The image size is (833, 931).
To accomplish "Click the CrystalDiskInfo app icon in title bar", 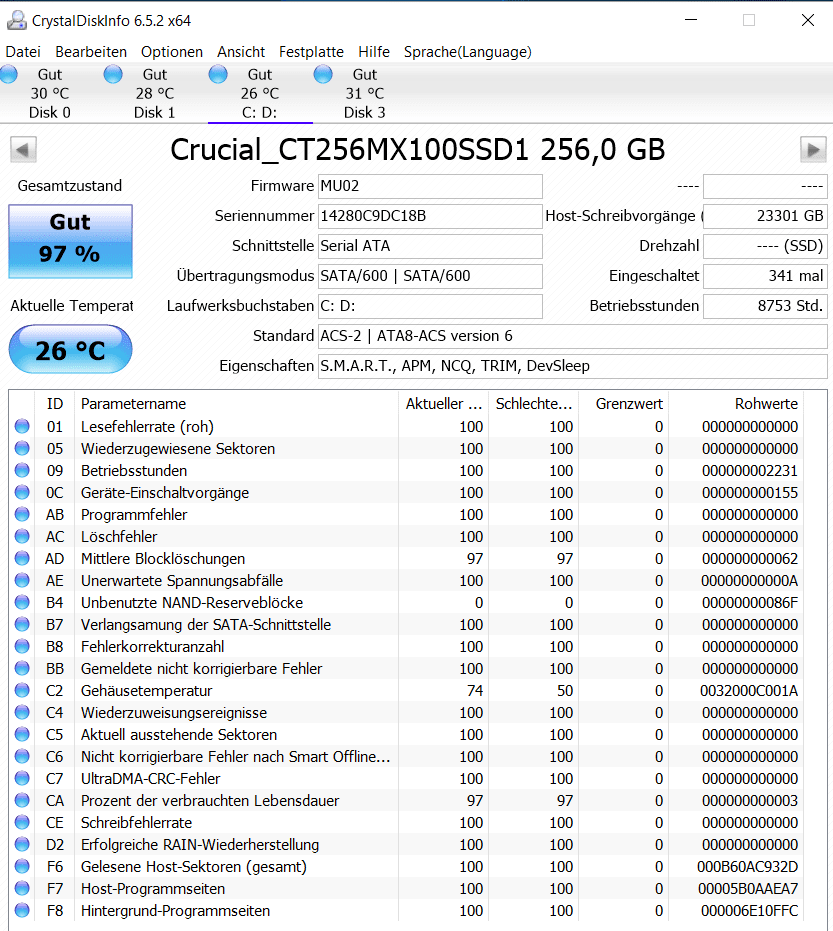I will pyautogui.click(x=17, y=20).
